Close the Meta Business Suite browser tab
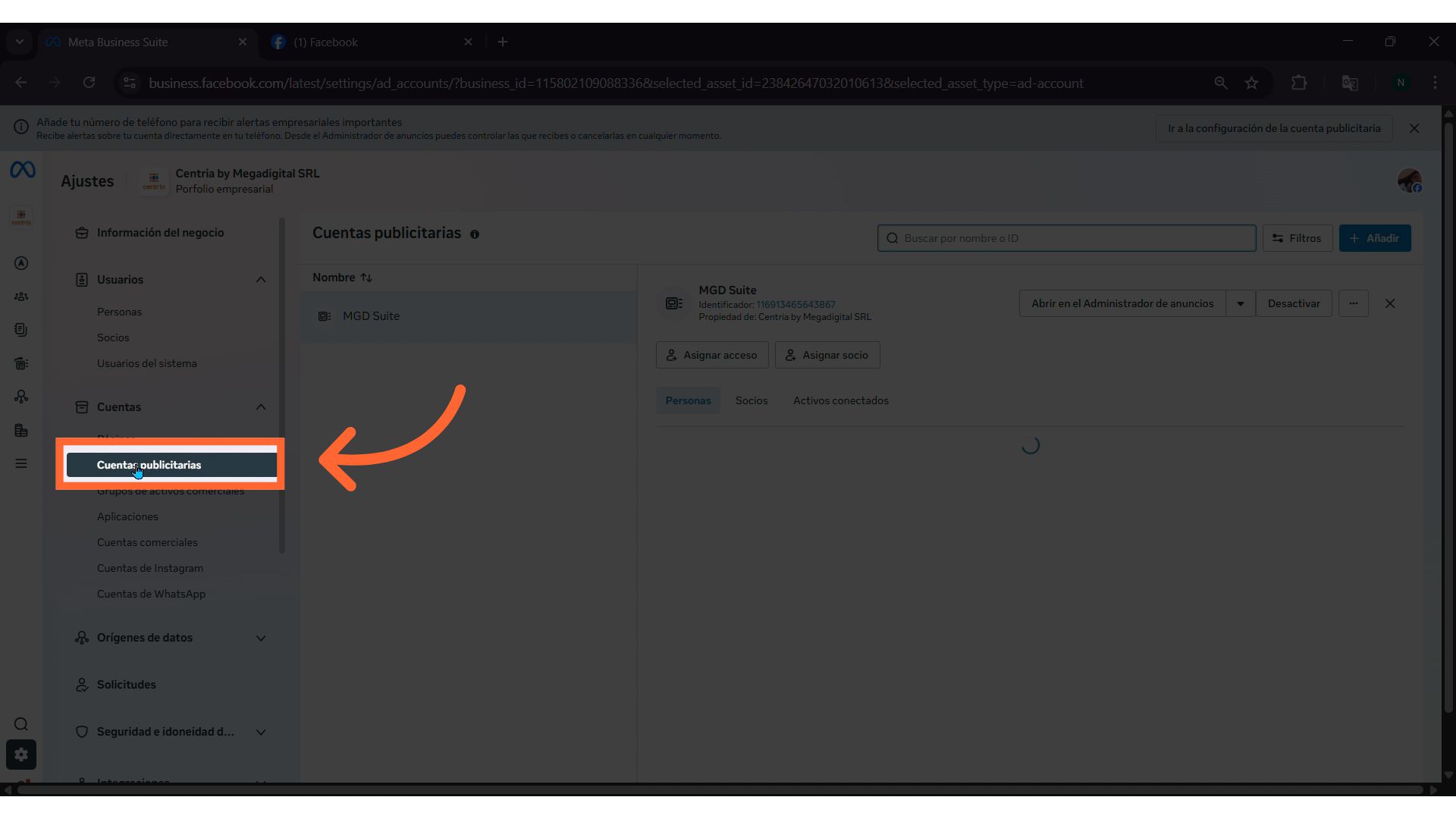Screen dimensions: 1456x819 pyautogui.click(x=243, y=42)
